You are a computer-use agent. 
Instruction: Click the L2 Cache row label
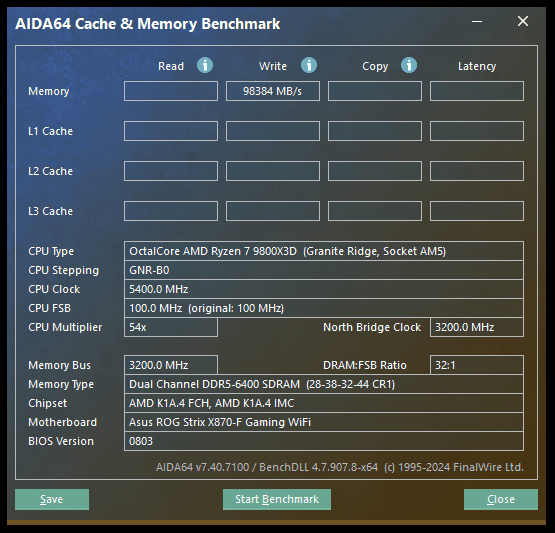51,171
